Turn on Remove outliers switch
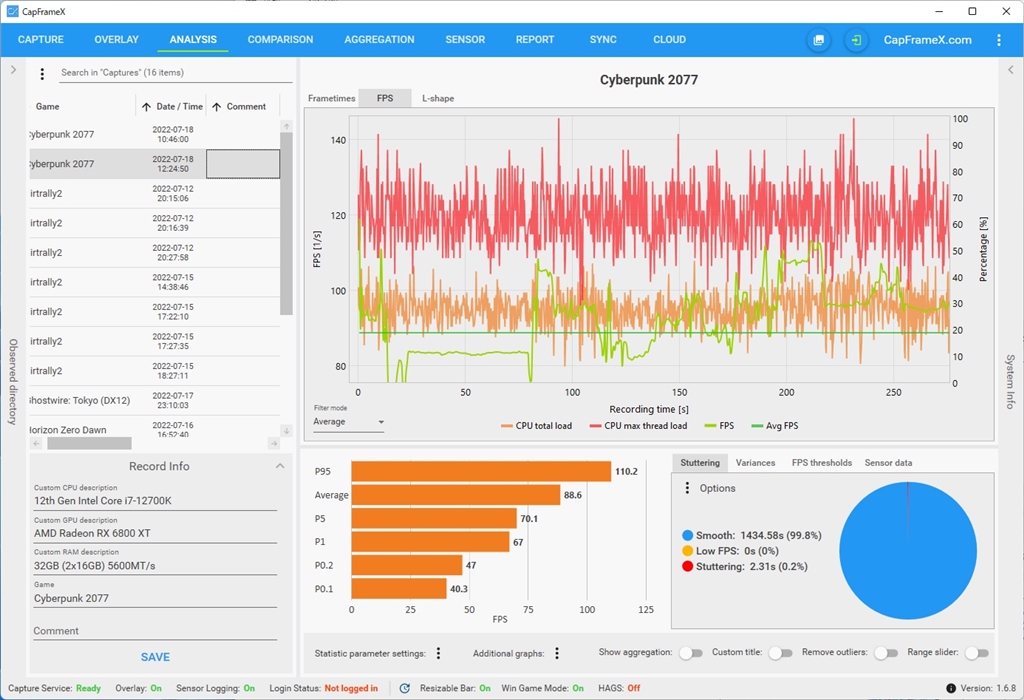 click(x=885, y=653)
